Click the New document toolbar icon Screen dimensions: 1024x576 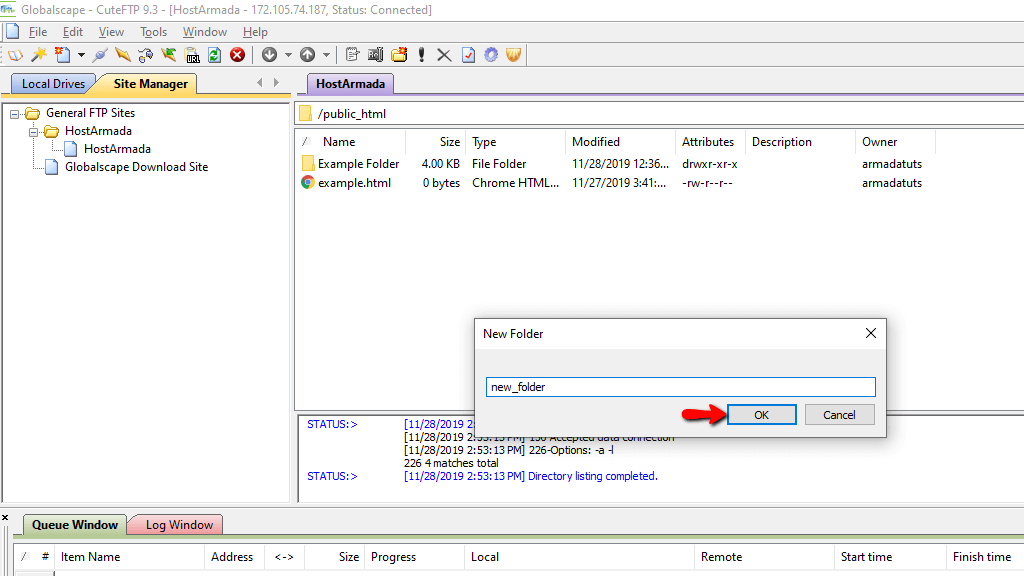click(63, 55)
